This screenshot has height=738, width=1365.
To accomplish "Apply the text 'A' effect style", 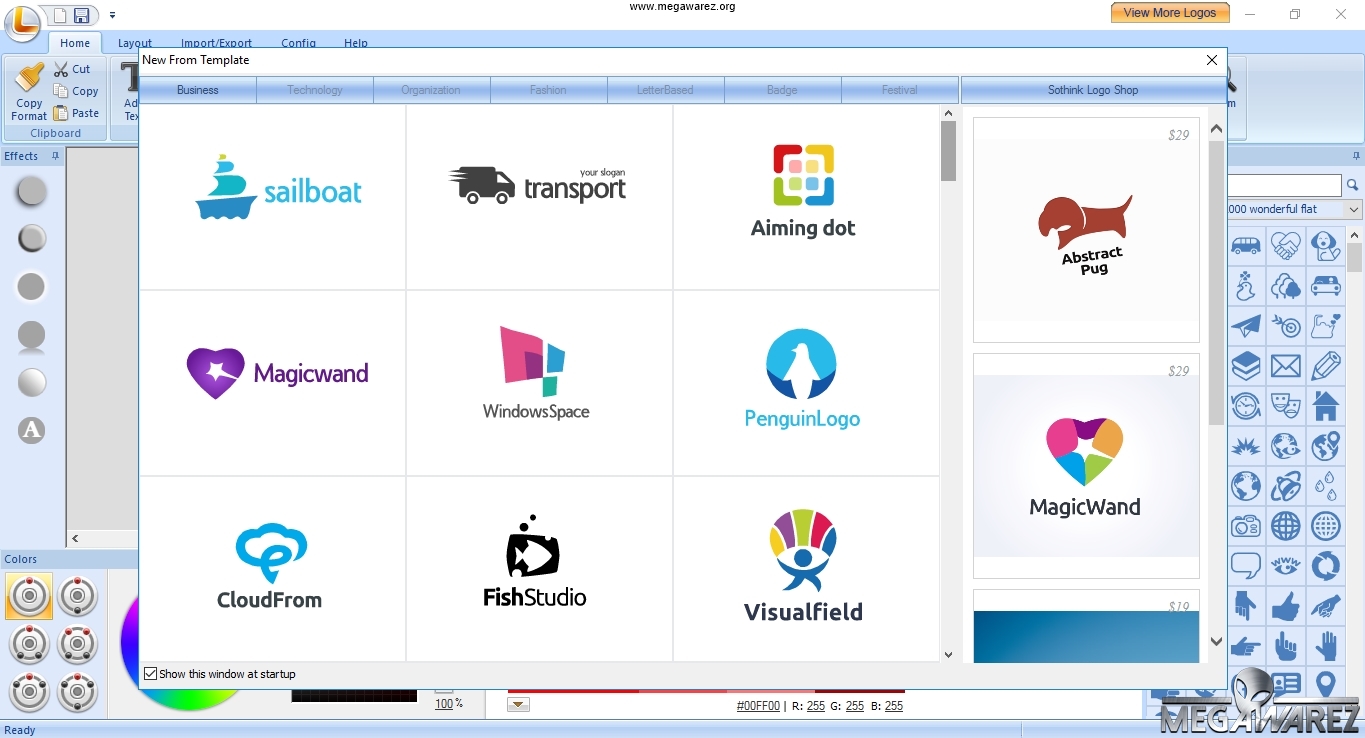I will (32, 430).
